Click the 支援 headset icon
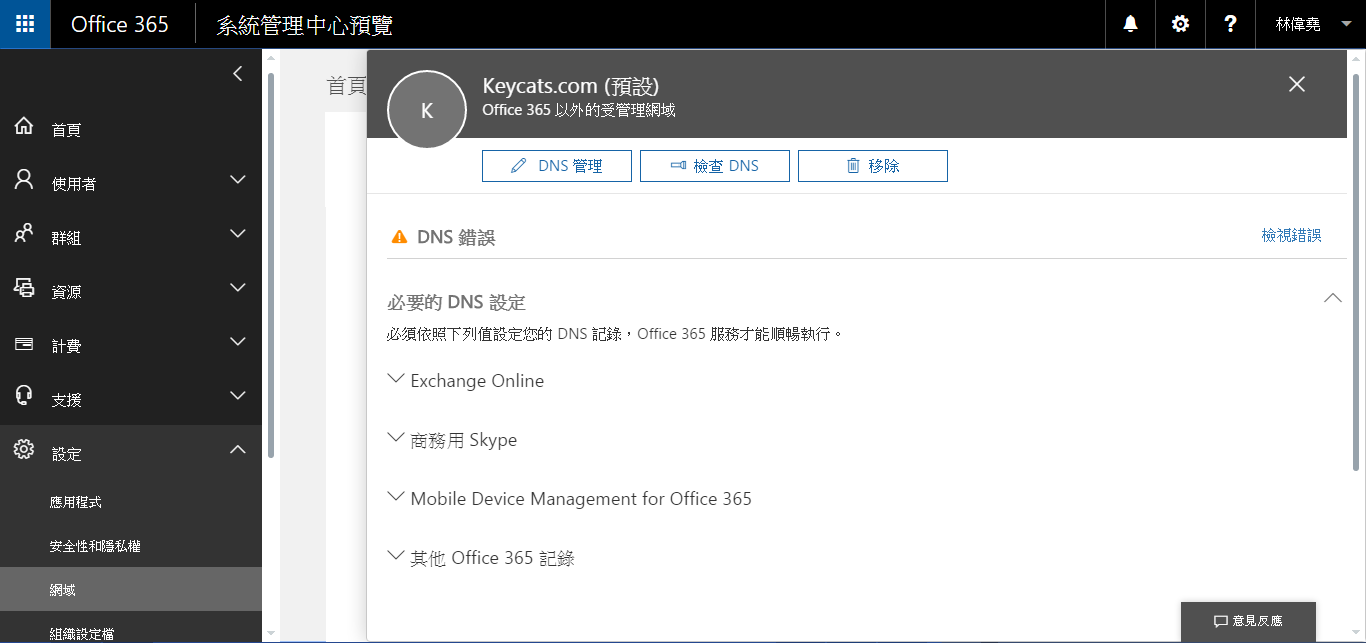 tap(24, 396)
